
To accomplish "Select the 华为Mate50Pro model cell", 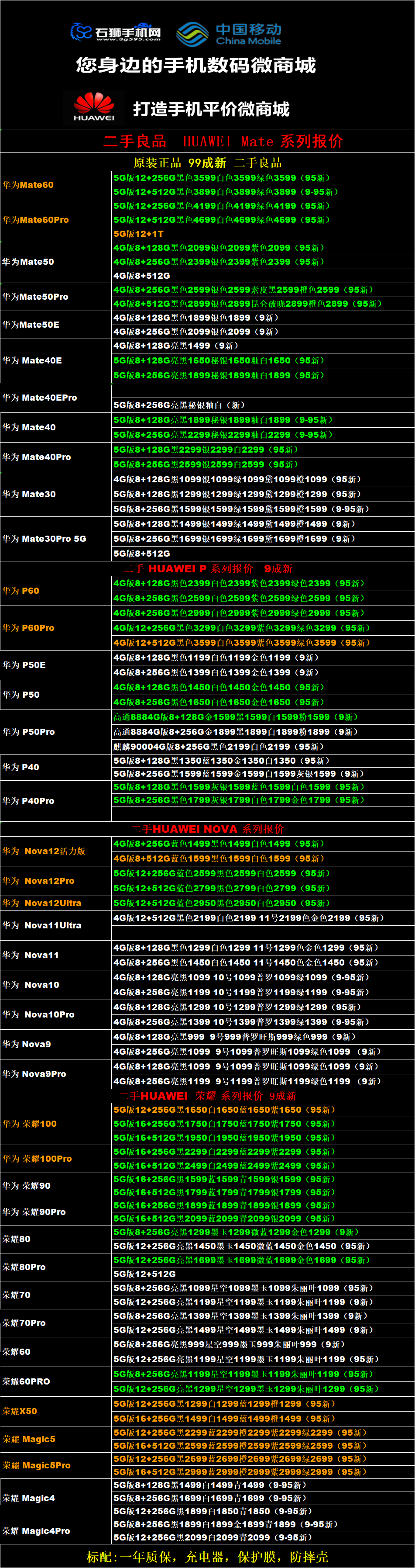I will click(55, 297).
